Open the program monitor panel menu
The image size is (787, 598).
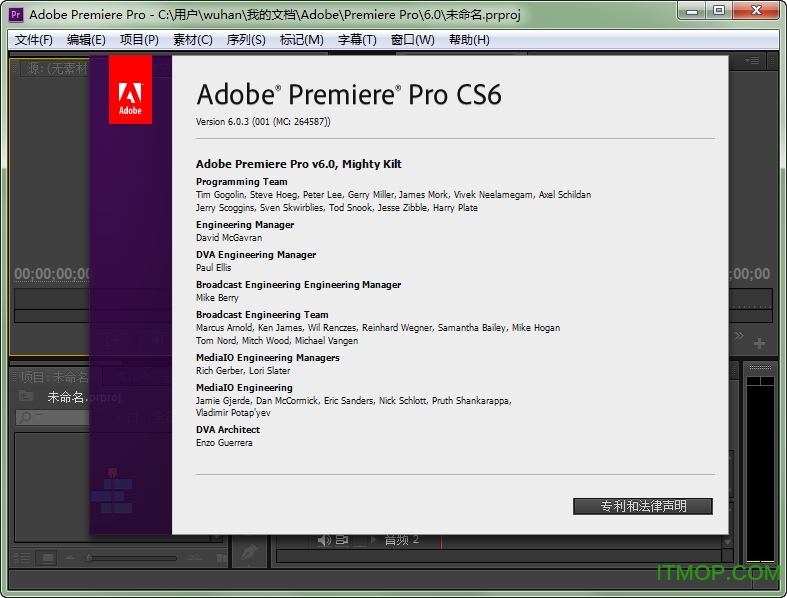[x=752, y=61]
